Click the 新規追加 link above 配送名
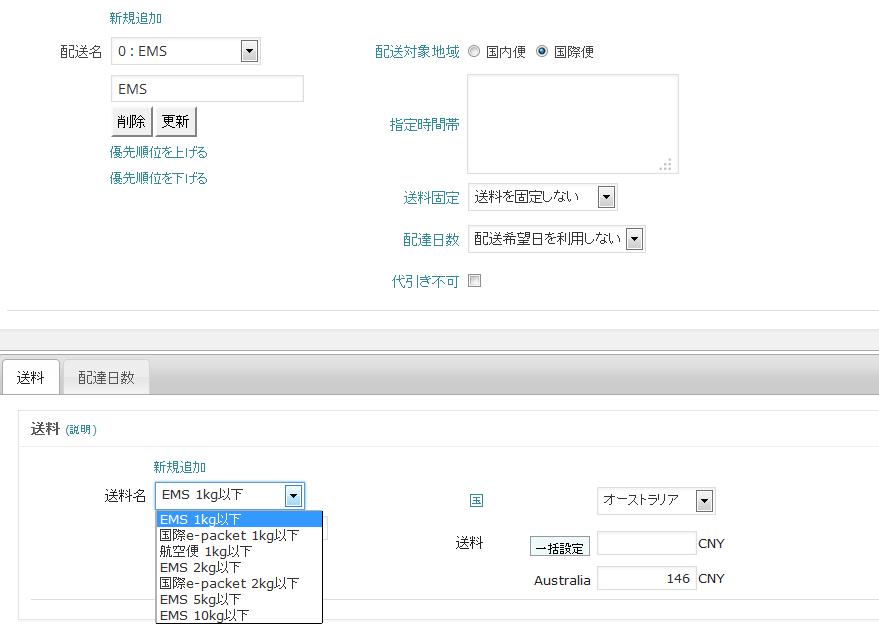879x634 pixels. coord(136,18)
